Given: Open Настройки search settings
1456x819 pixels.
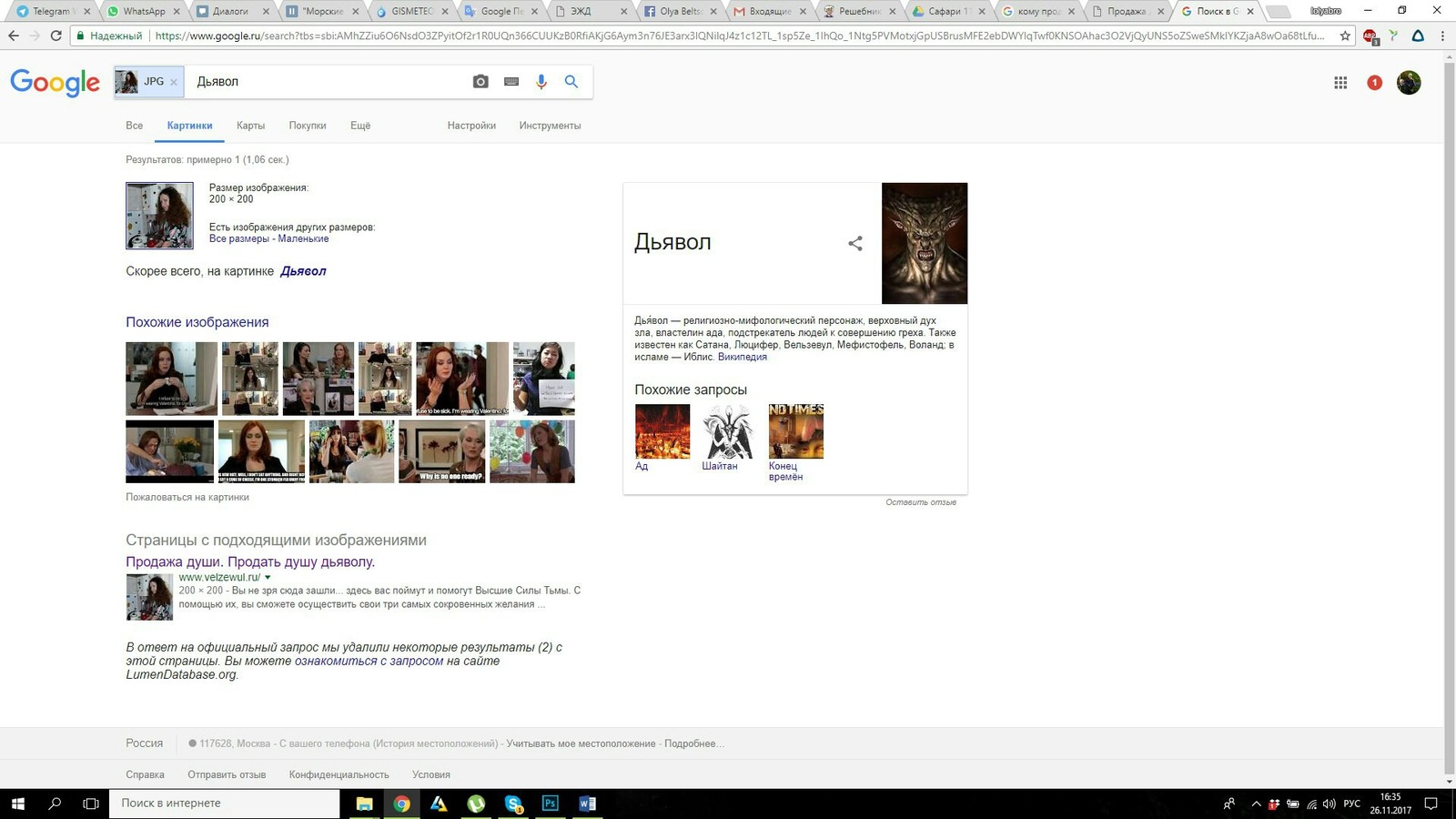Looking at the screenshot, I should (x=471, y=126).
